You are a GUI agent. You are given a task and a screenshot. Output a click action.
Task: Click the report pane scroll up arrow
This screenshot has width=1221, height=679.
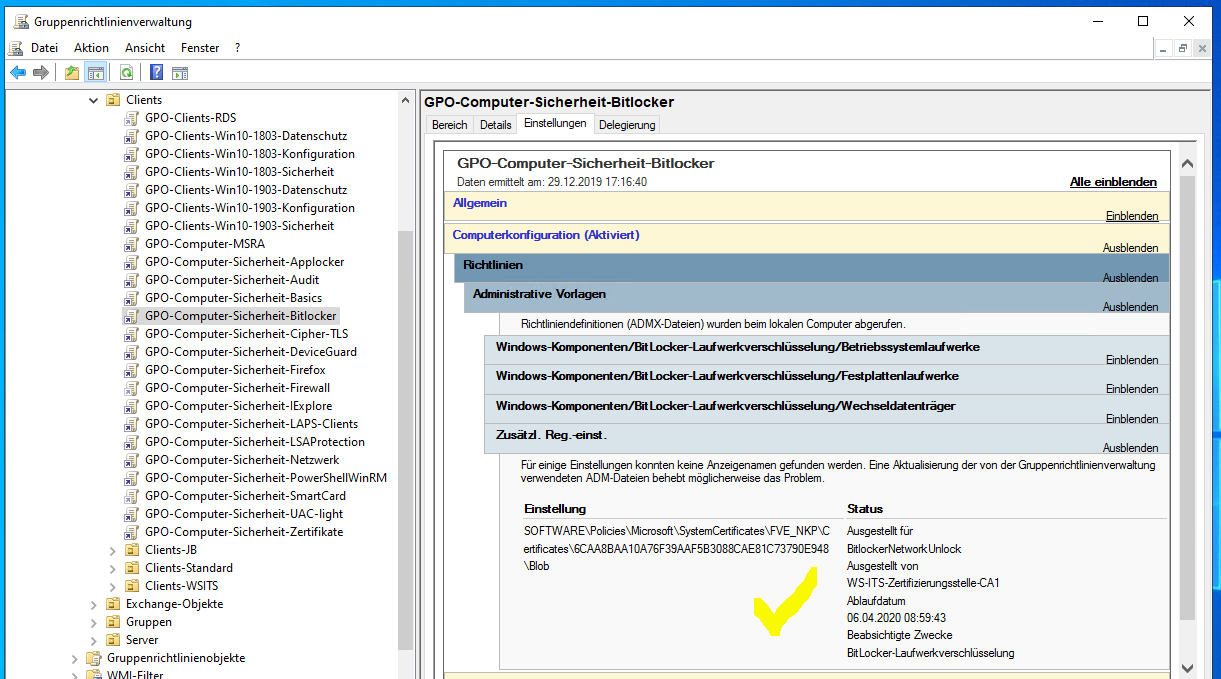point(1188,163)
